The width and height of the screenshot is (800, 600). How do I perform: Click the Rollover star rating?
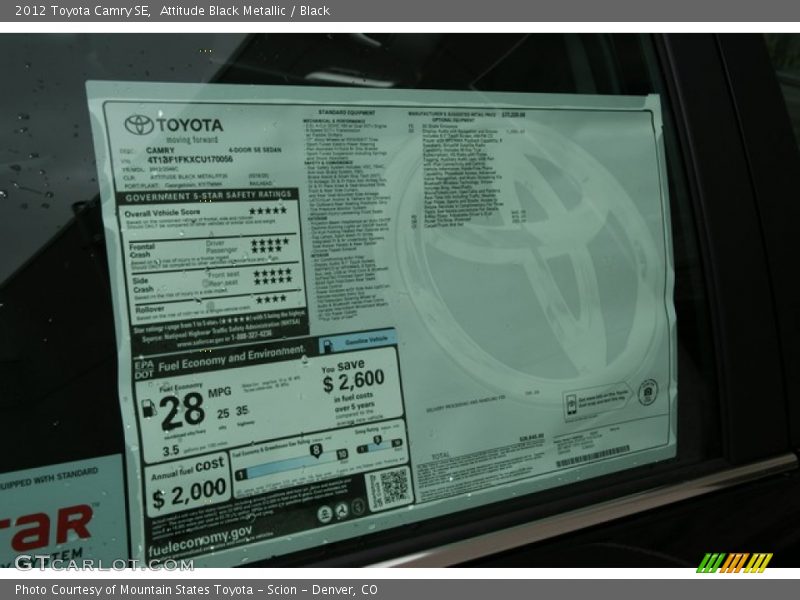coord(270,299)
